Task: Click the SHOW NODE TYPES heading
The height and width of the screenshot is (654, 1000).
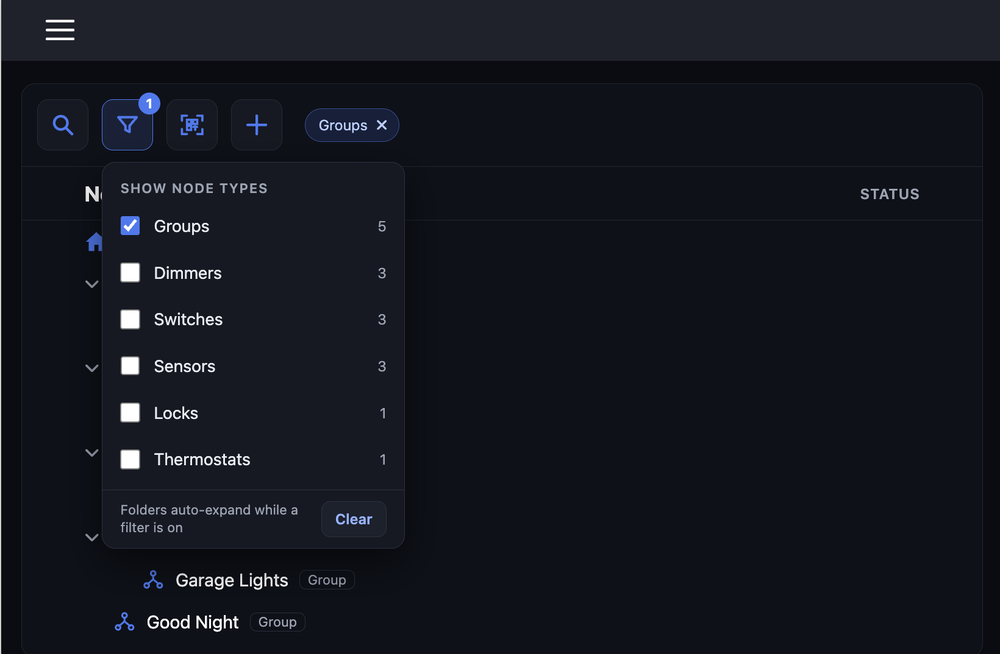Action: click(x=194, y=188)
